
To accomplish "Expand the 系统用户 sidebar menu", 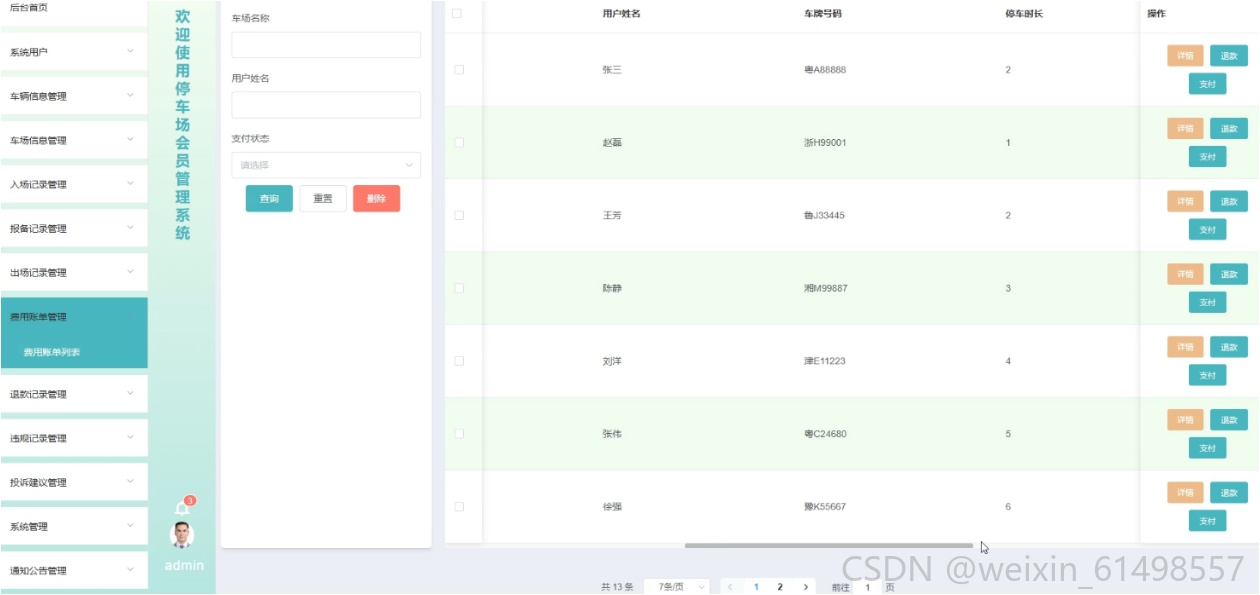I will pyautogui.click(x=74, y=52).
